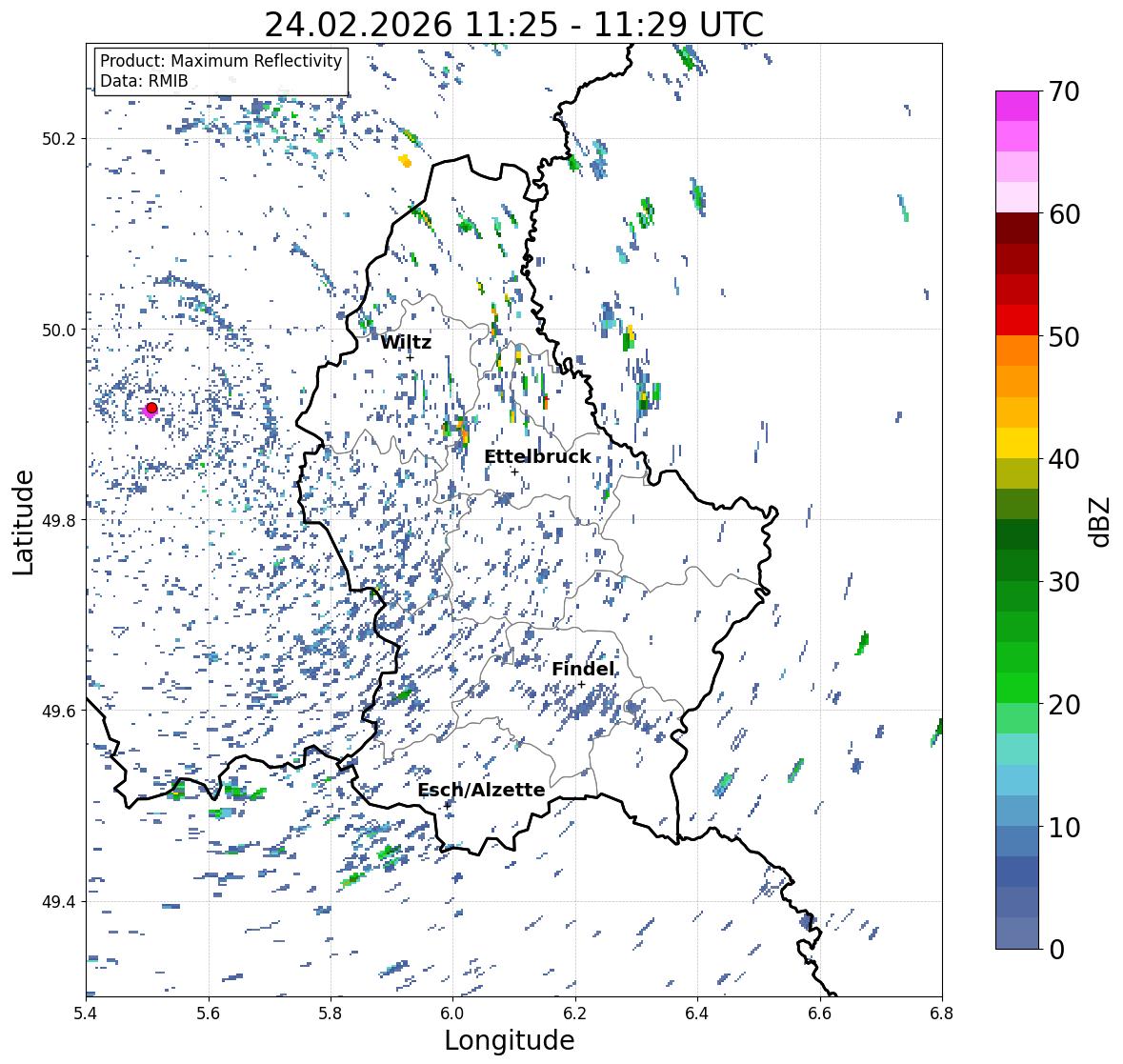
Task: Click the Ettelbruck cross marker
Action: point(514,472)
